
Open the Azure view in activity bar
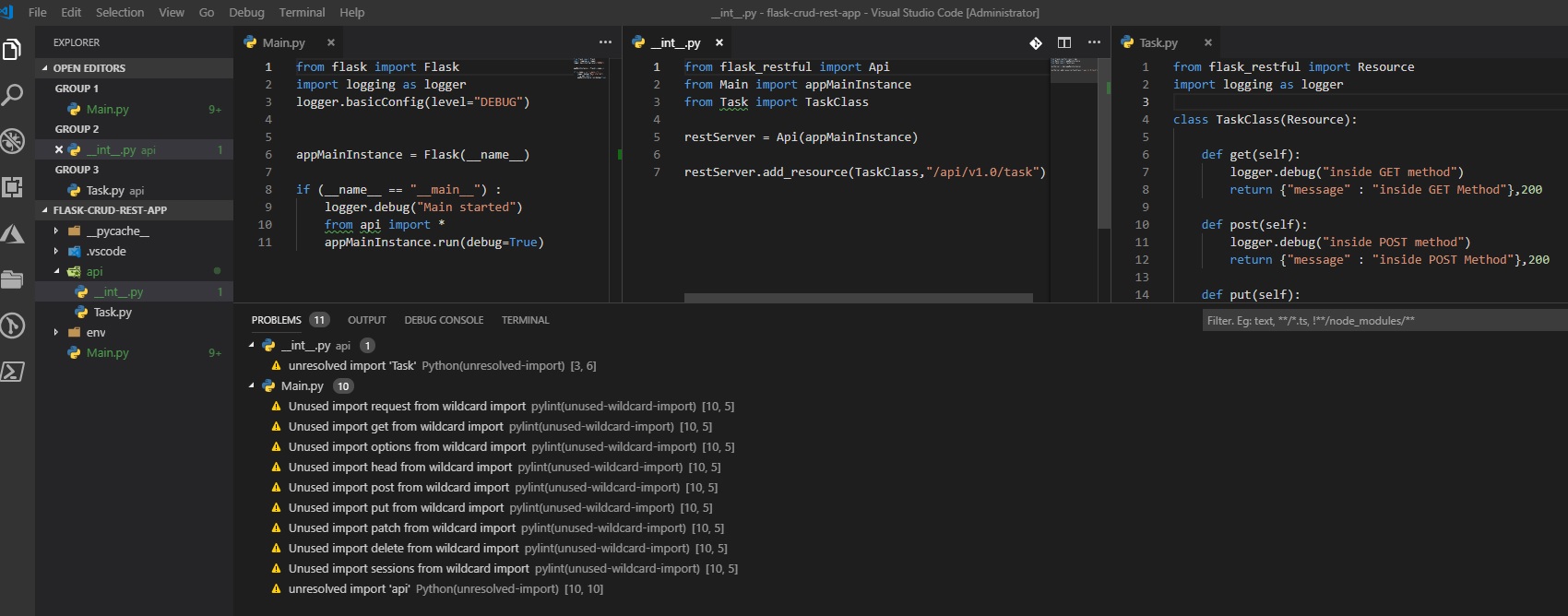12,233
